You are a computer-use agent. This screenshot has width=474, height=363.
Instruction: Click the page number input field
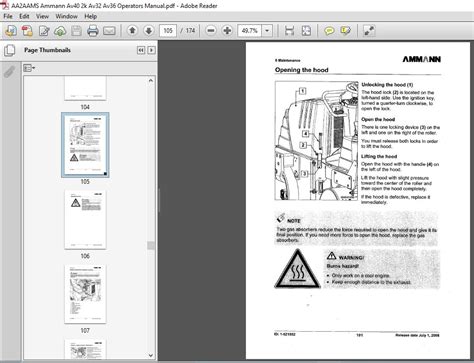click(x=168, y=31)
